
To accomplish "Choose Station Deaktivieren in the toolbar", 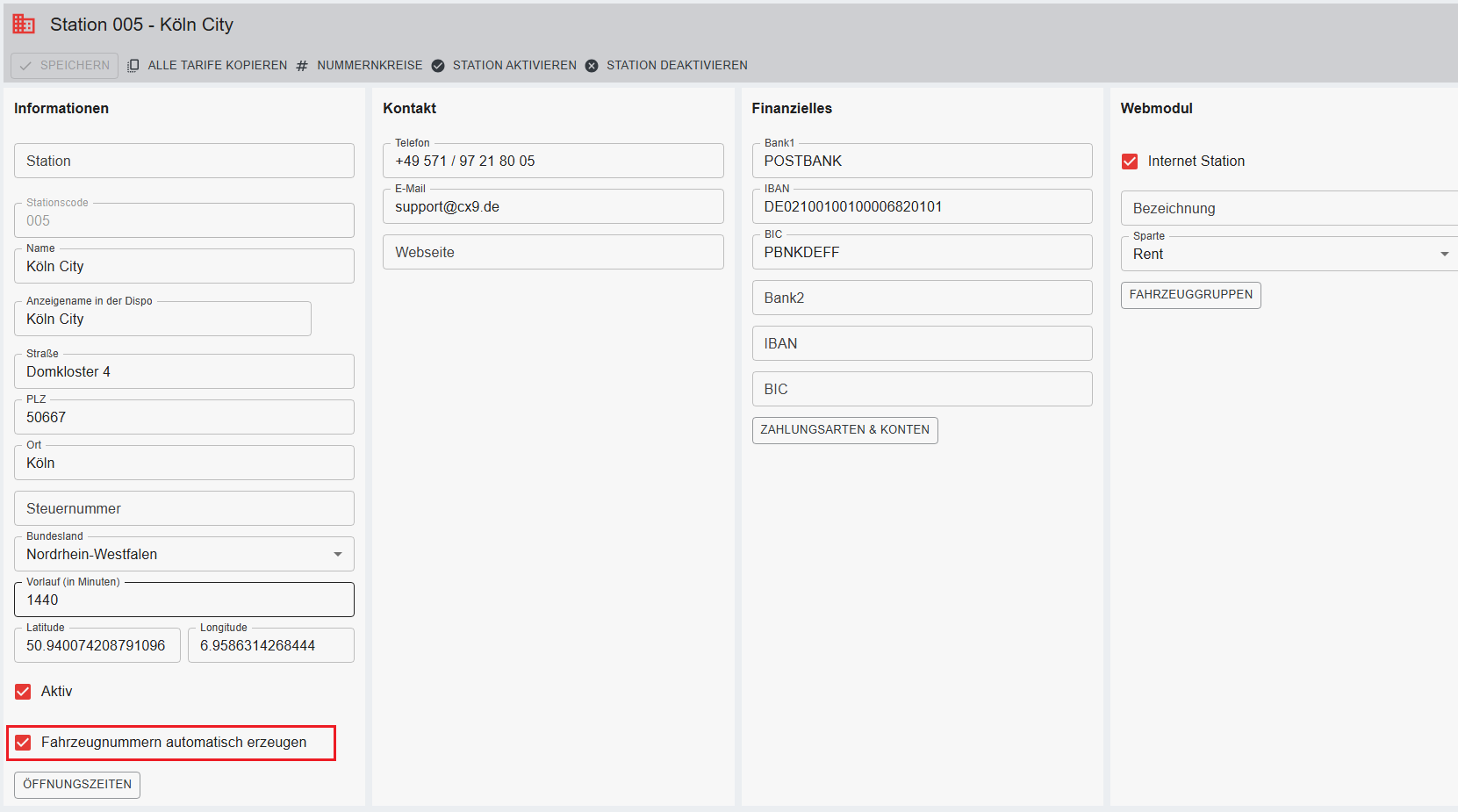I will click(x=676, y=66).
